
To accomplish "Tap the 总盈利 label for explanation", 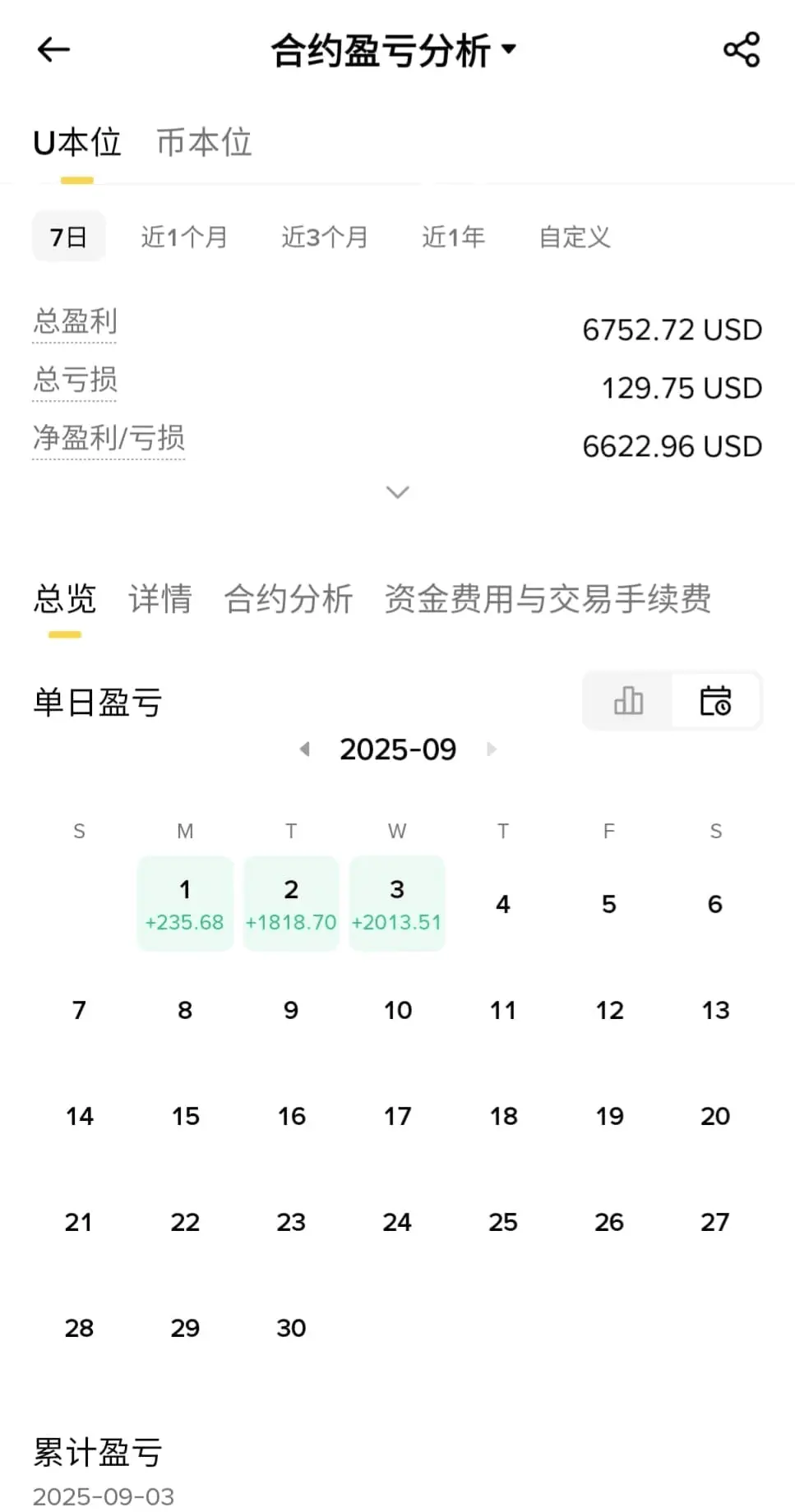I will 75,321.
